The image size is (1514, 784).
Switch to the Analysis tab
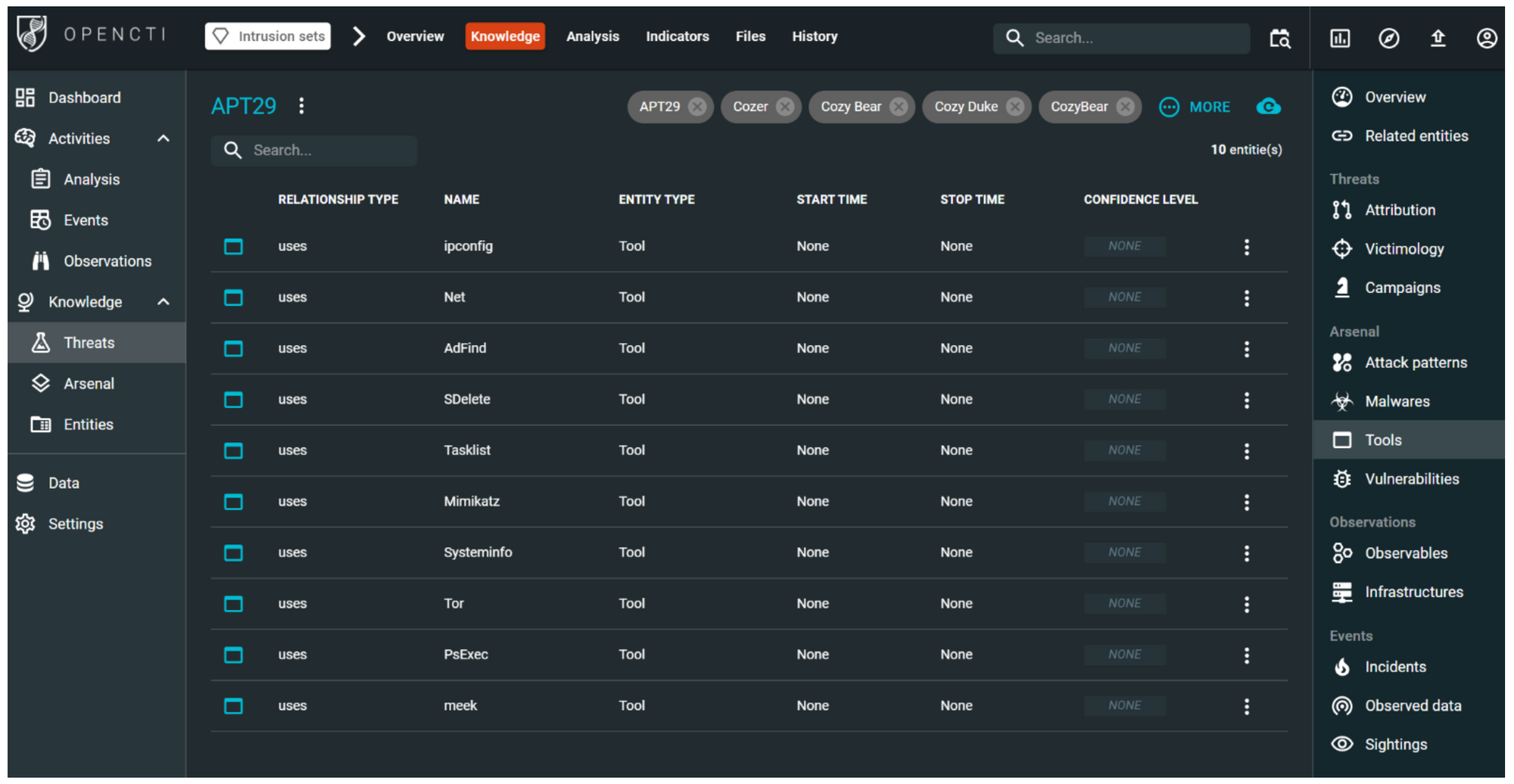pos(593,36)
